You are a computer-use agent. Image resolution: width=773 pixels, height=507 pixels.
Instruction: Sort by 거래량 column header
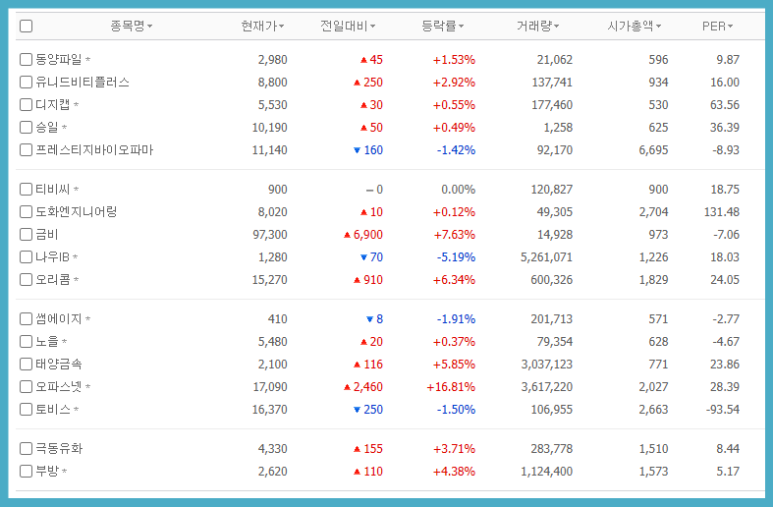(x=537, y=26)
